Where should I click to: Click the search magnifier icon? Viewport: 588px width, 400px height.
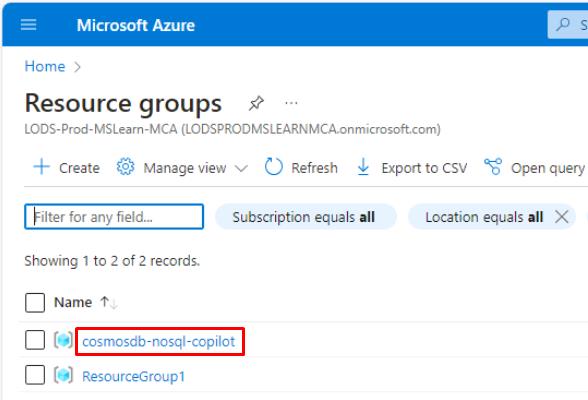(562, 25)
